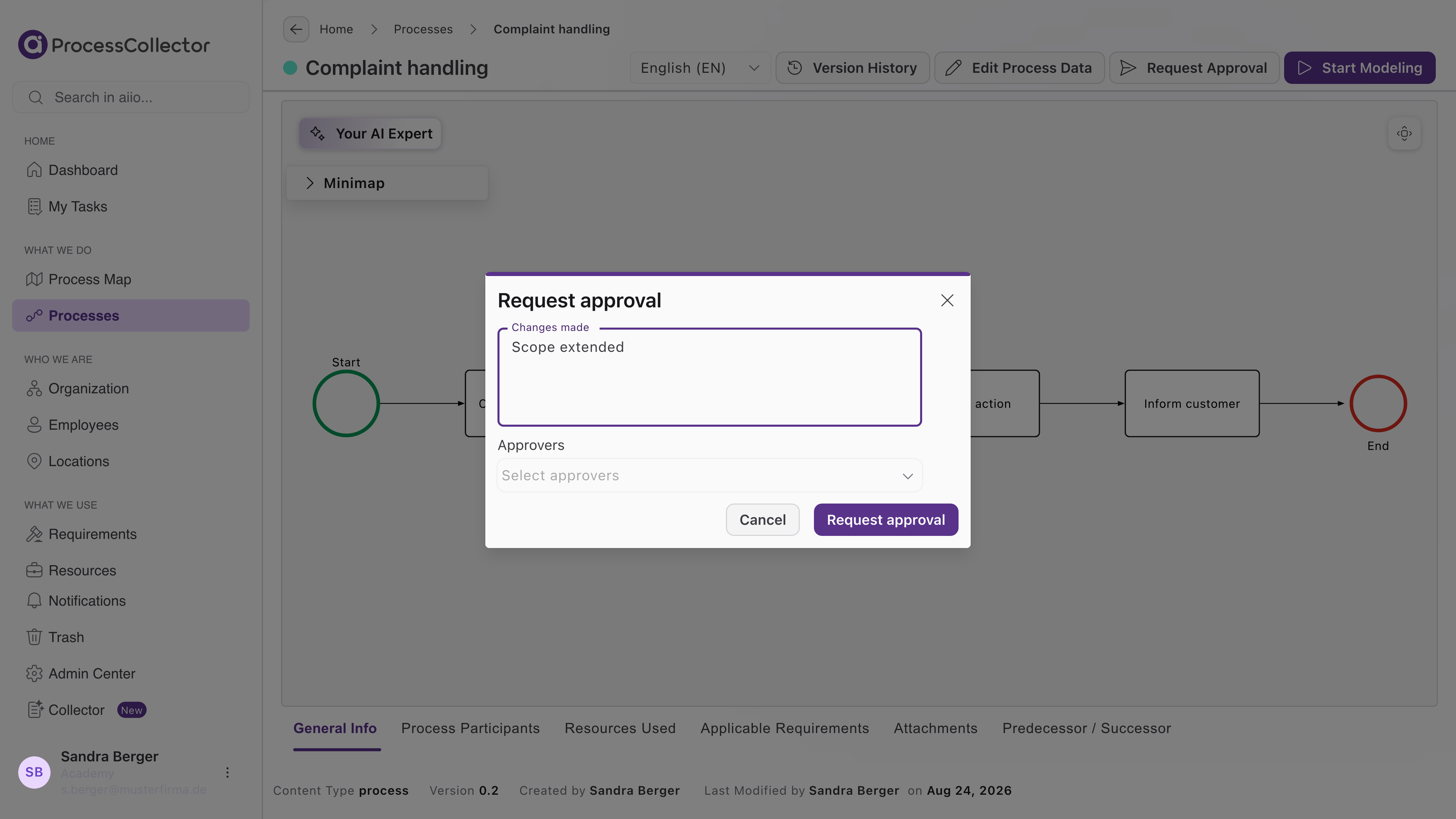Screen dimensions: 1456x819
Task: Open the Select approvers dropdown
Action: (x=709, y=475)
